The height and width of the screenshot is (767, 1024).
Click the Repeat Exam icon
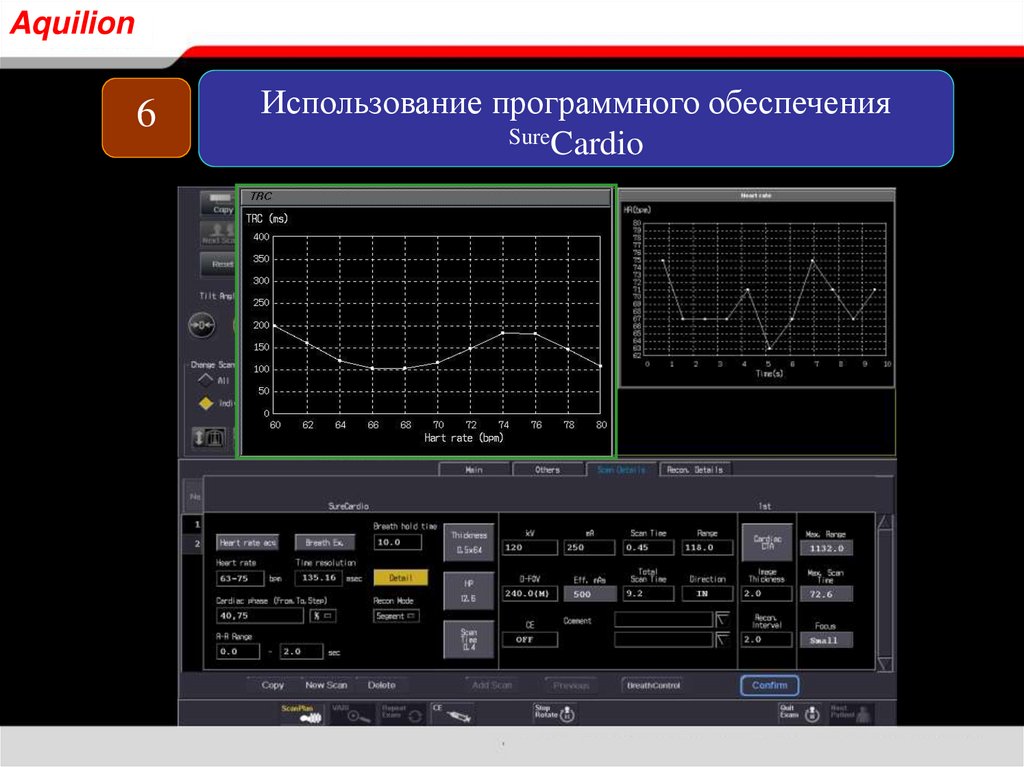click(x=402, y=713)
